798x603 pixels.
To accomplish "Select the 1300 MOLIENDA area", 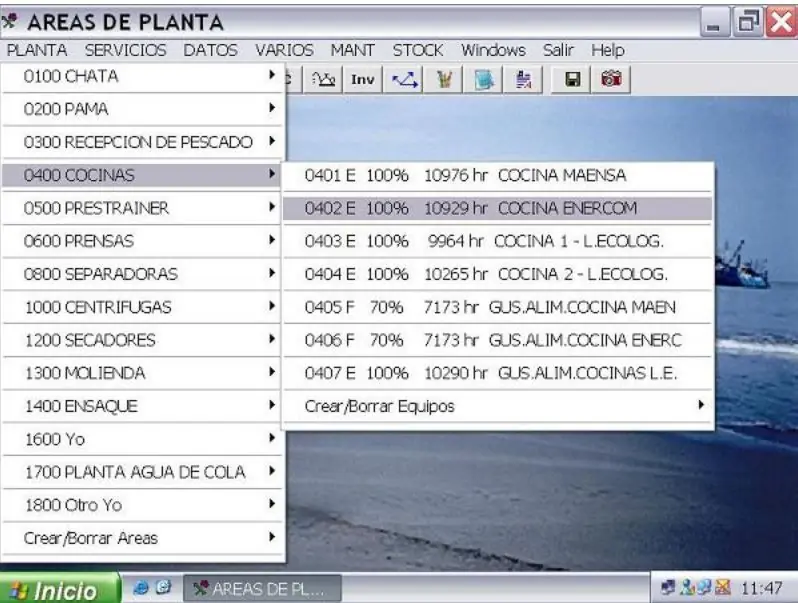I will (142, 373).
